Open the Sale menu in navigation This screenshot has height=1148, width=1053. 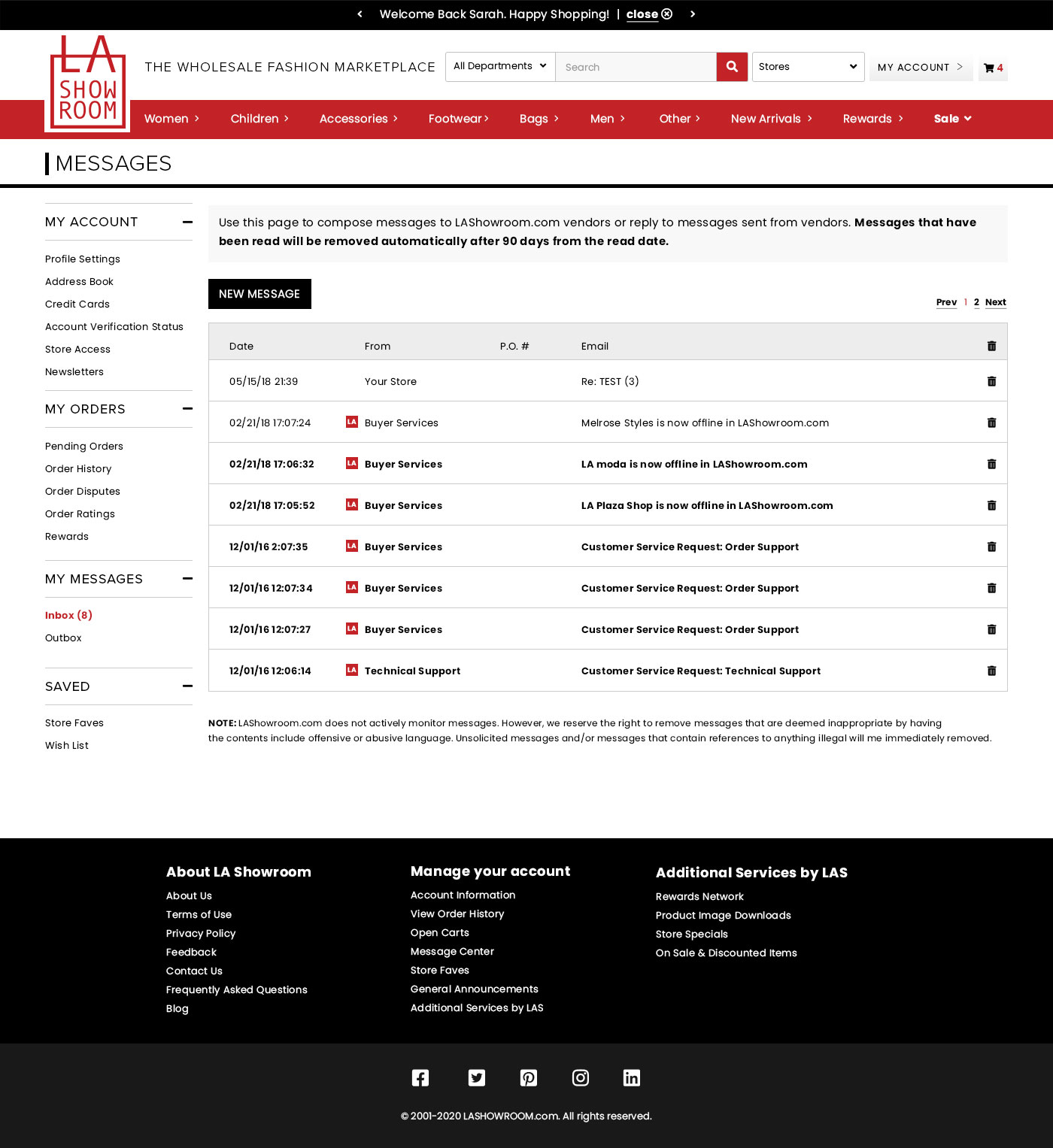952,119
